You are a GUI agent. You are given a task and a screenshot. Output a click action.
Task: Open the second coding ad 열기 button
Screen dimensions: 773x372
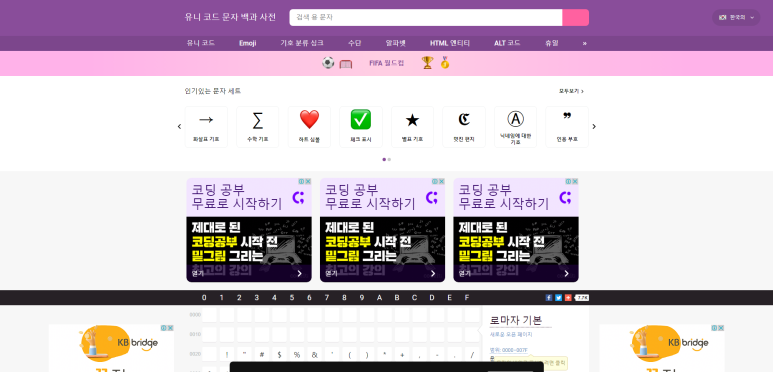click(383, 273)
